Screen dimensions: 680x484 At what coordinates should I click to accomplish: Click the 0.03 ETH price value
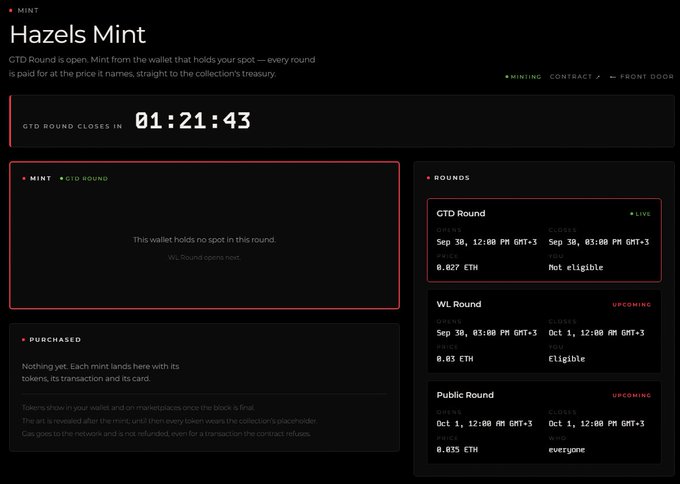(455, 359)
